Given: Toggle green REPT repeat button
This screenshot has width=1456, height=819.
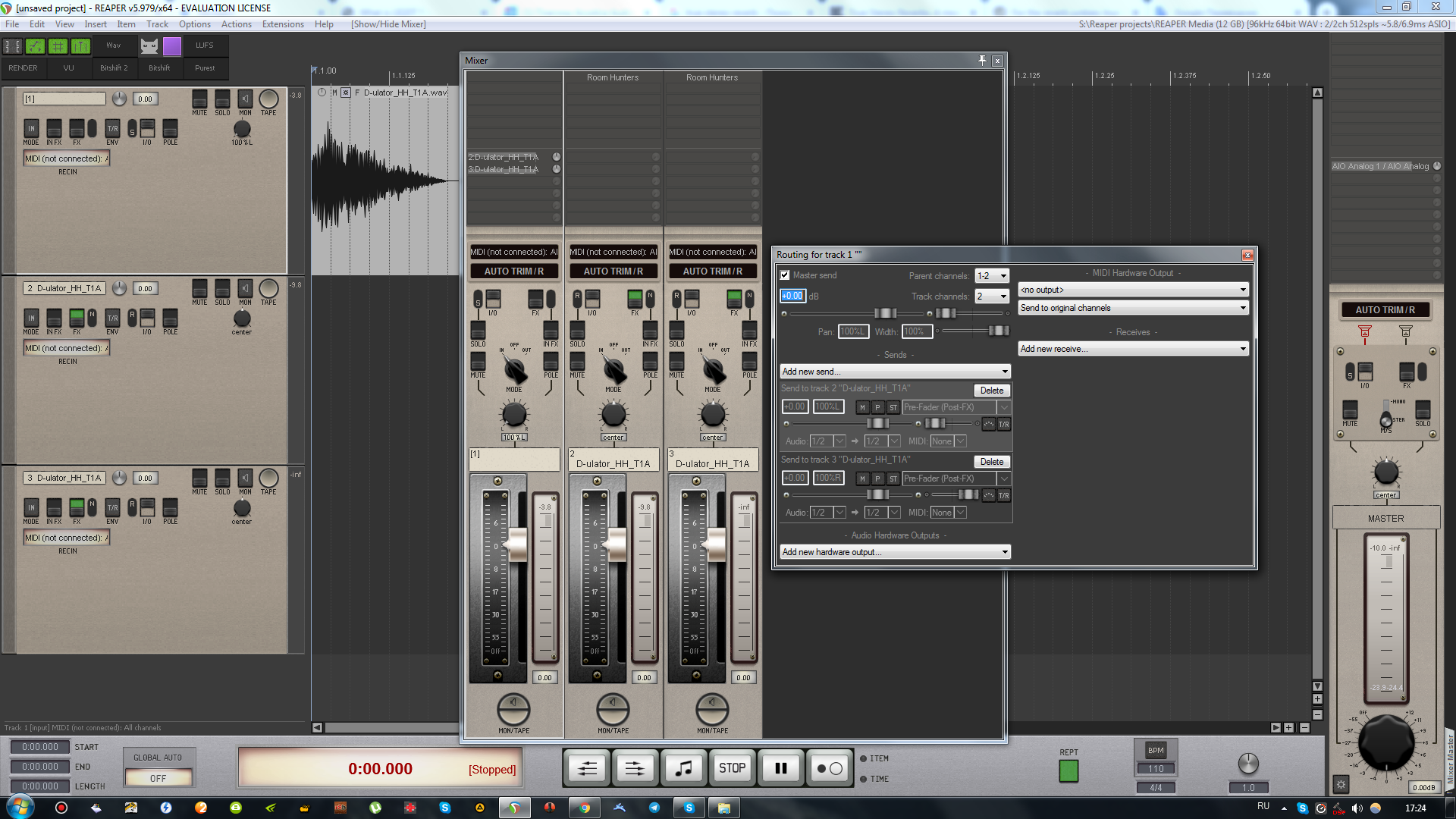Looking at the screenshot, I should (x=1068, y=770).
